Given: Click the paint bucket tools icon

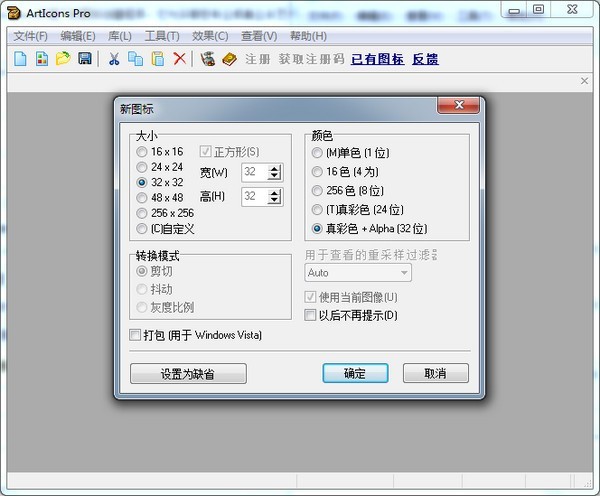Looking at the screenshot, I should tap(208, 59).
